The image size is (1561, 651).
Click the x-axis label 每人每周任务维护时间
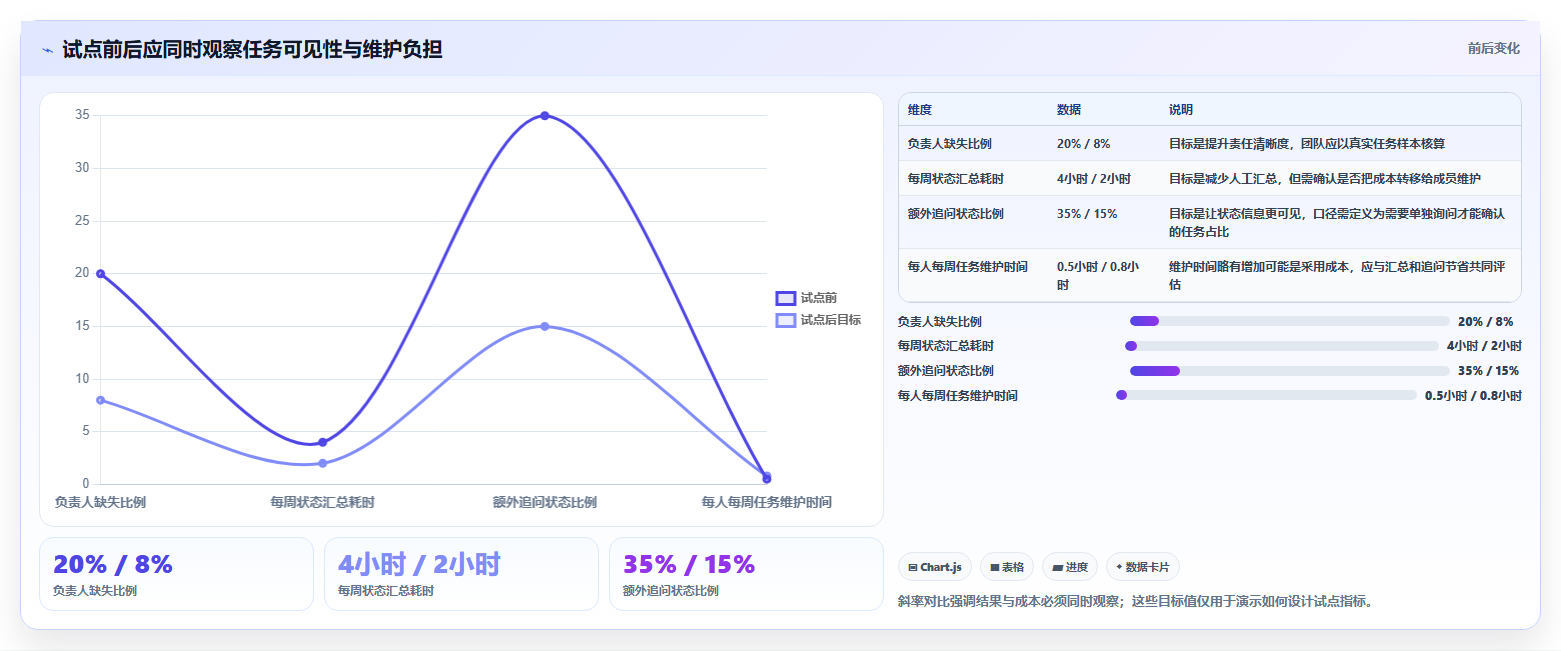767,502
